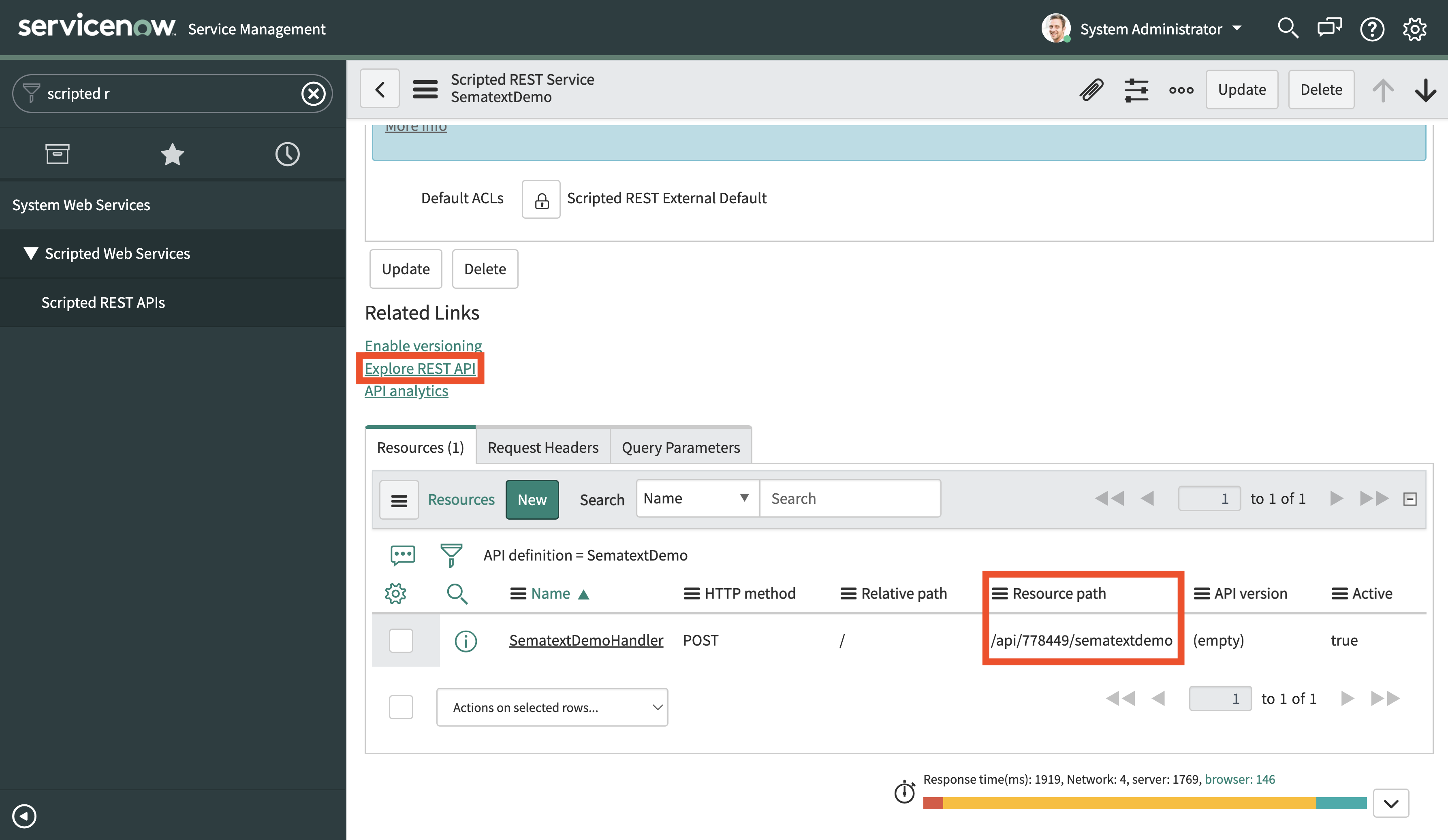Click the Update button
The height and width of the screenshot is (840, 1448).
click(x=1242, y=89)
